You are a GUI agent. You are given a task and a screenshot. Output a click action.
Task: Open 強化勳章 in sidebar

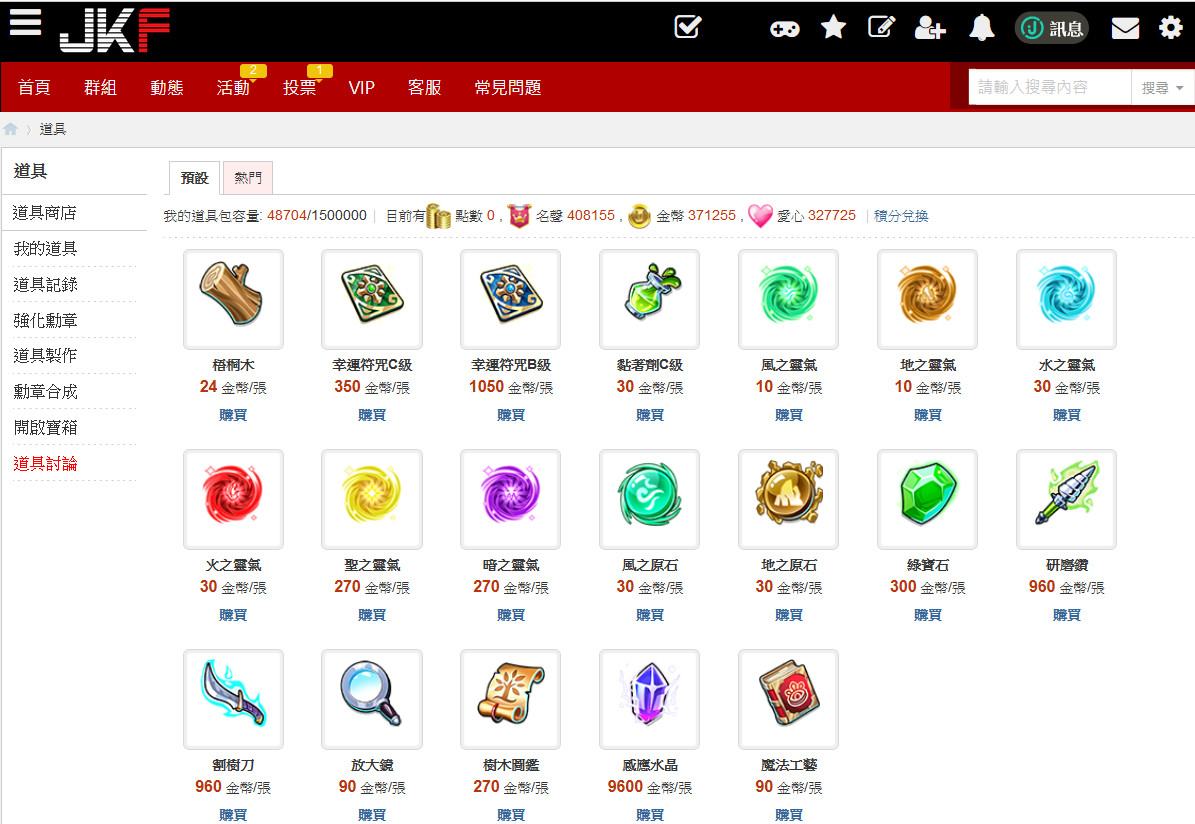(45, 320)
